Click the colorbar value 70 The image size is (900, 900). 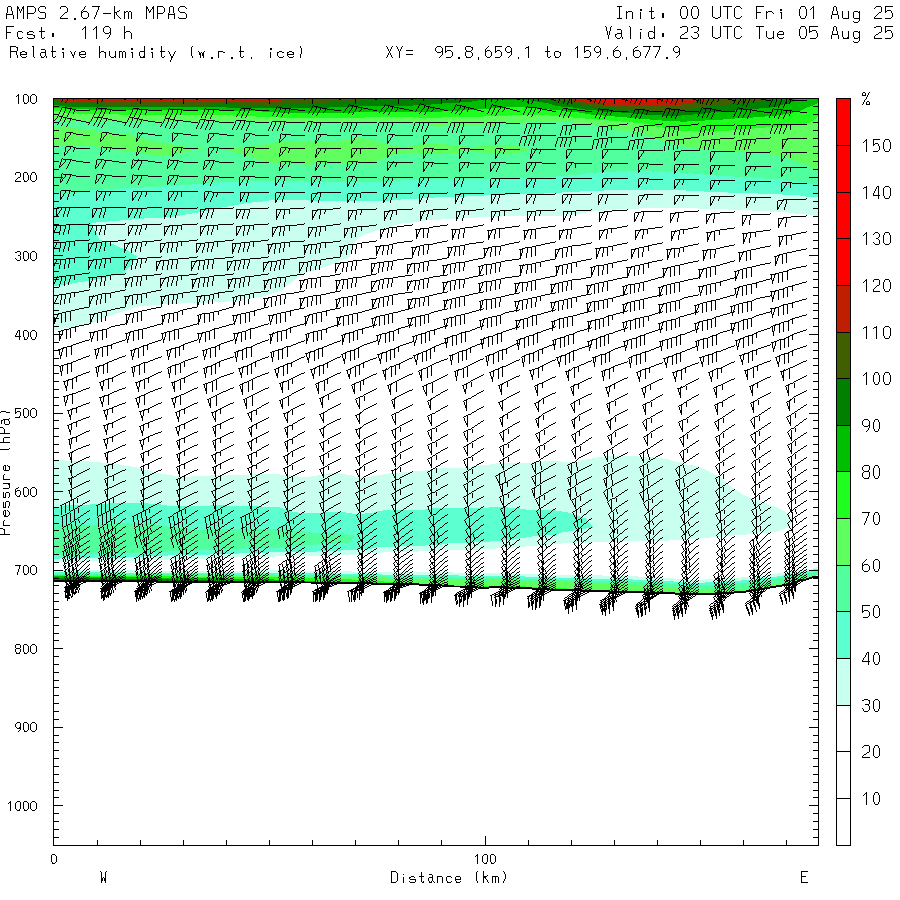point(871,519)
